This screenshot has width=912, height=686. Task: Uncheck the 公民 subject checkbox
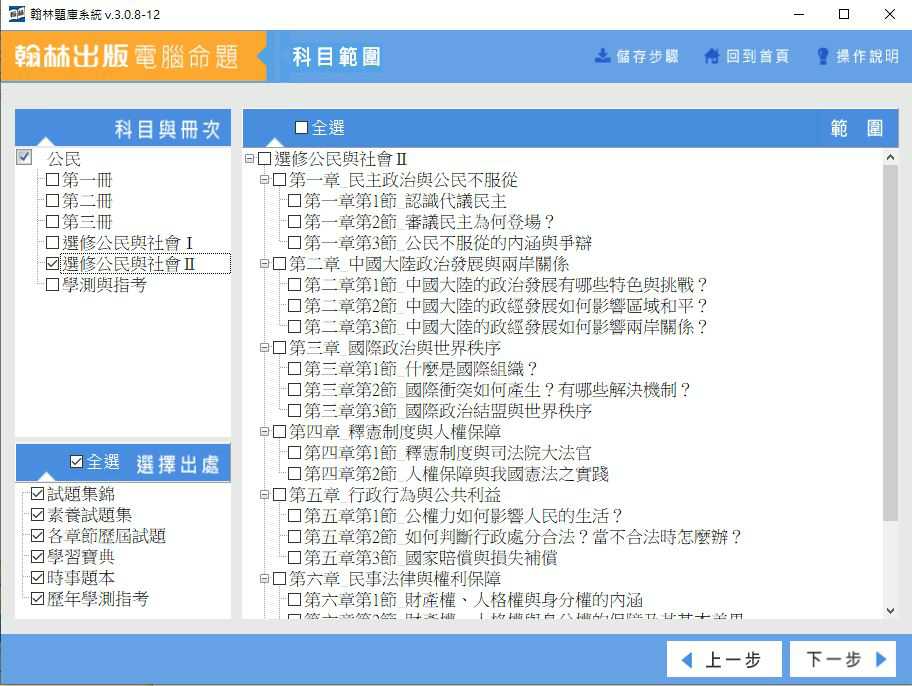tap(24, 157)
